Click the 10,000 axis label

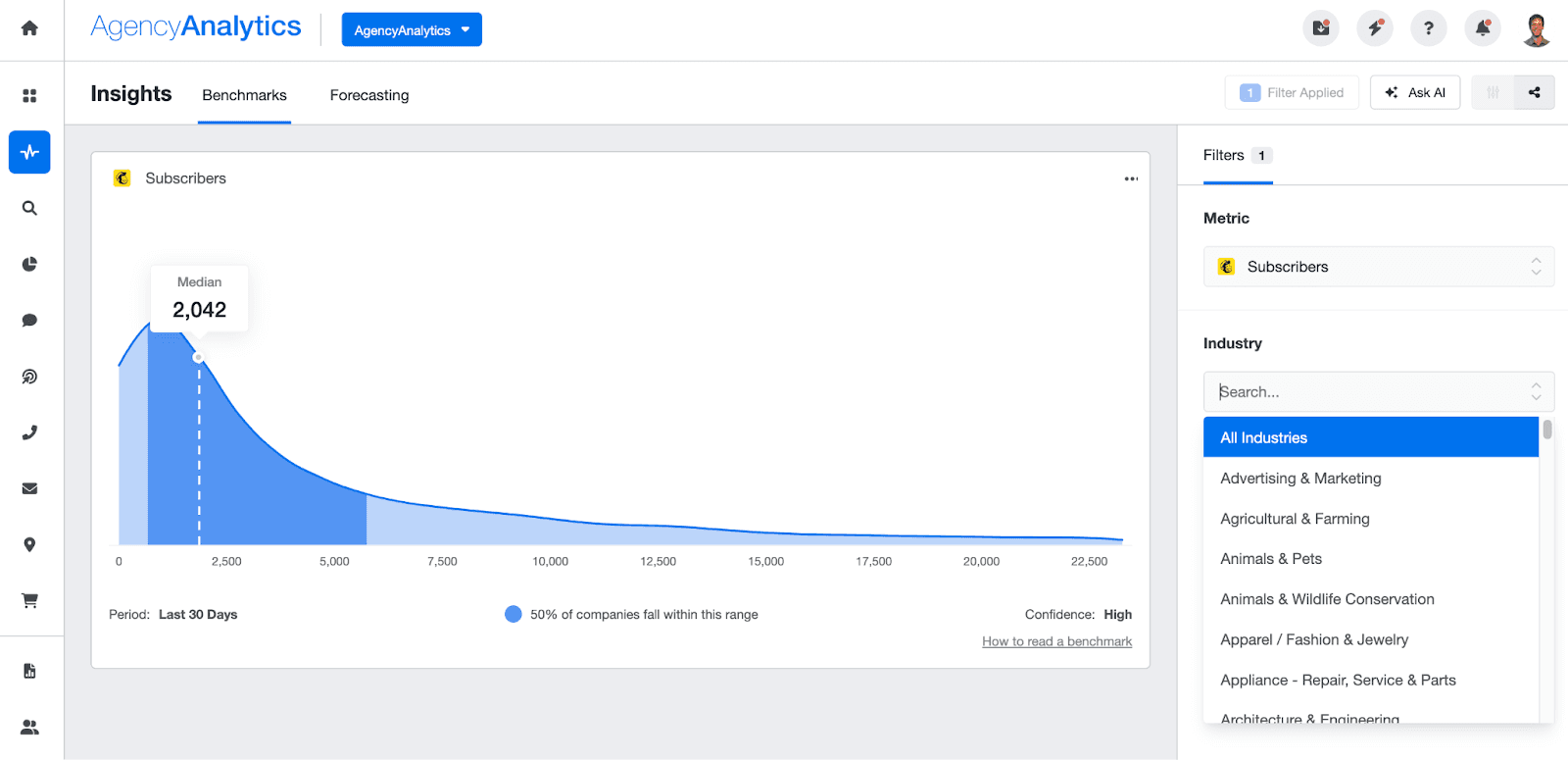(550, 562)
